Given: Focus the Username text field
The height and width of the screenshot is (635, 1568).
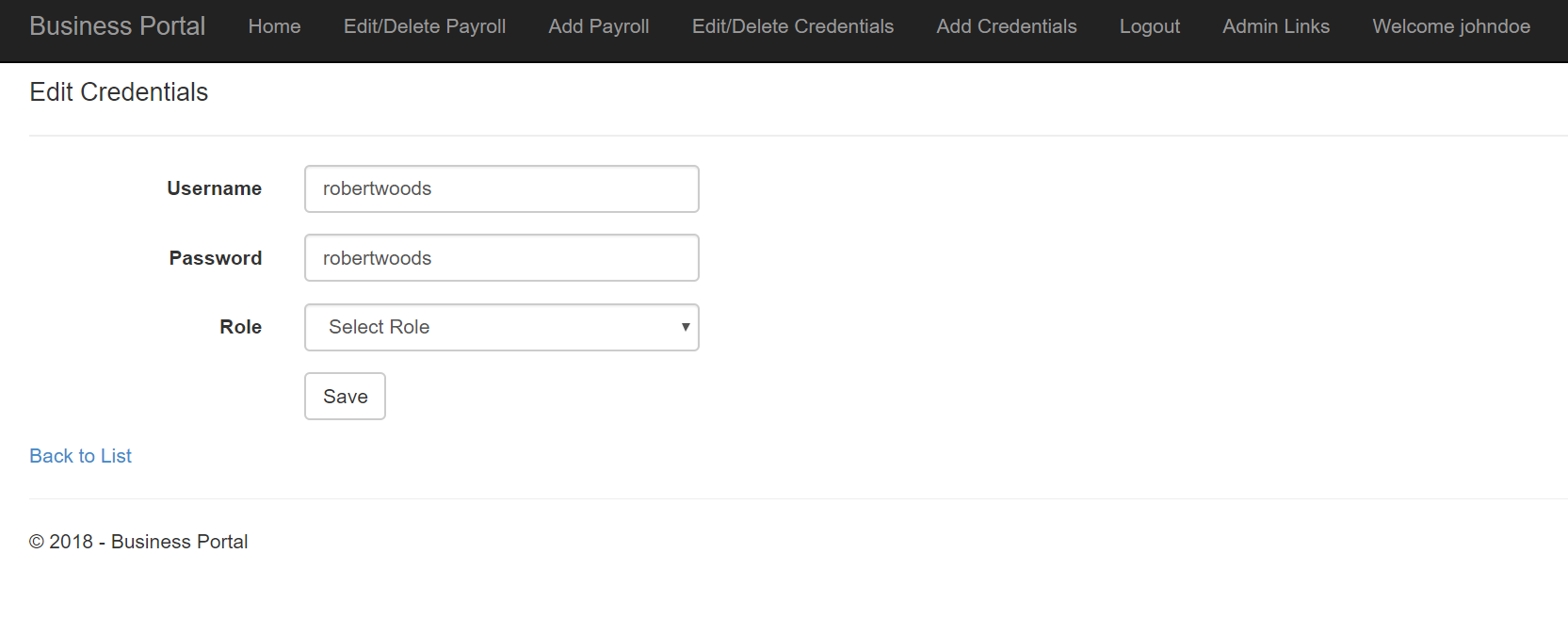Looking at the screenshot, I should pyautogui.click(x=502, y=189).
